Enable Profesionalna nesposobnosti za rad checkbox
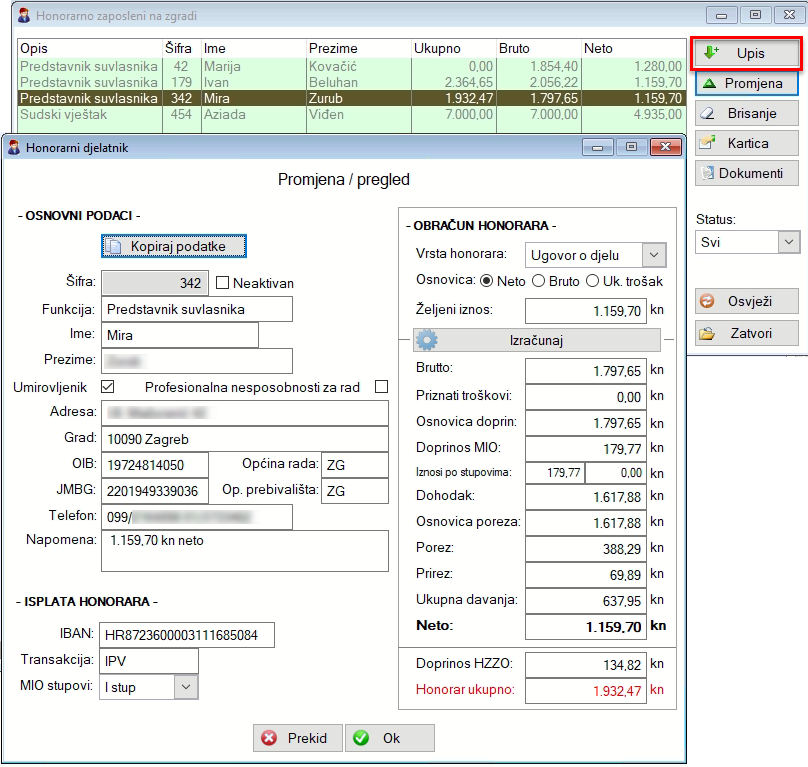 (x=380, y=387)
